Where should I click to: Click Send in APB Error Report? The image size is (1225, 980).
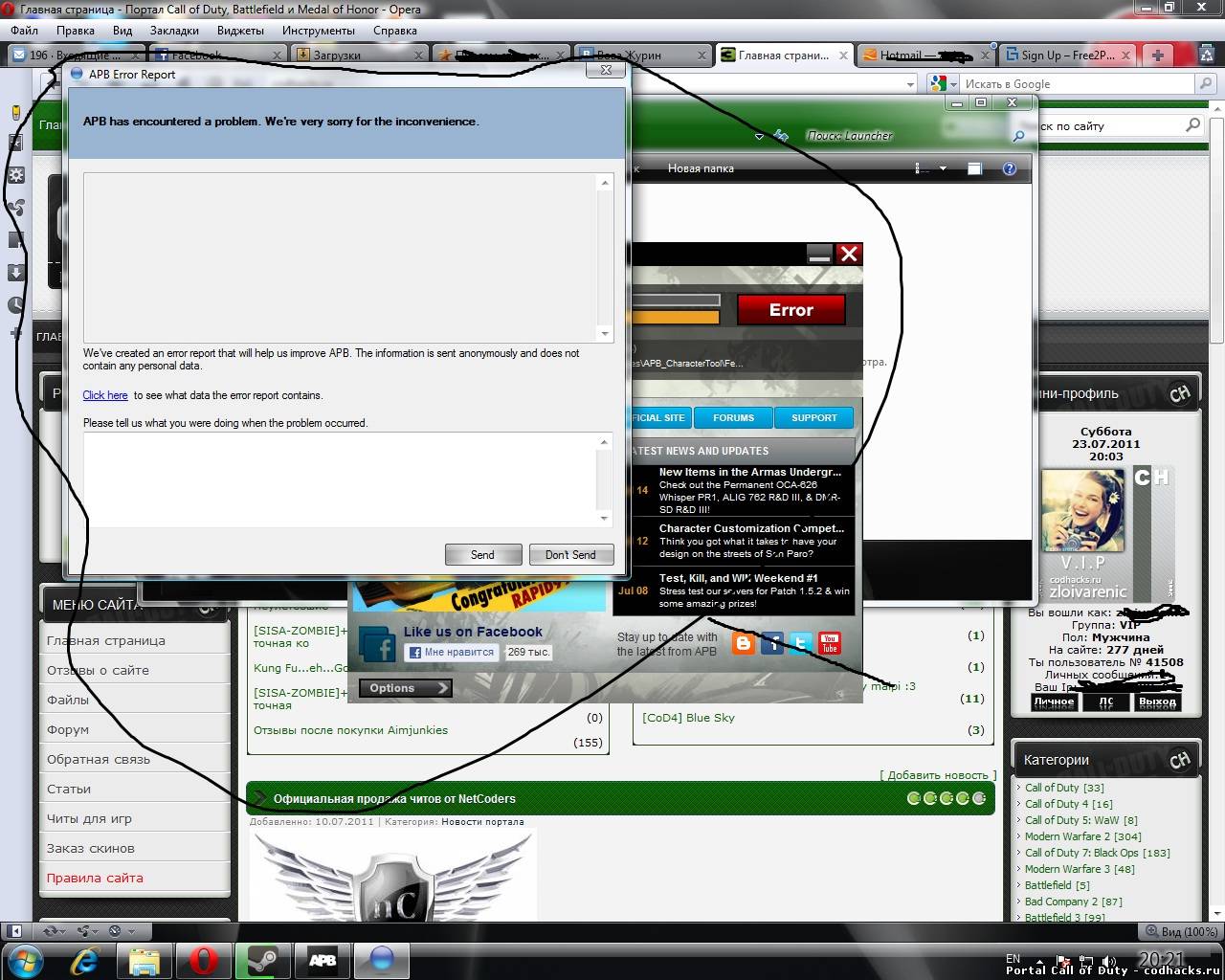pyautogui.click(x=482, y=554)
